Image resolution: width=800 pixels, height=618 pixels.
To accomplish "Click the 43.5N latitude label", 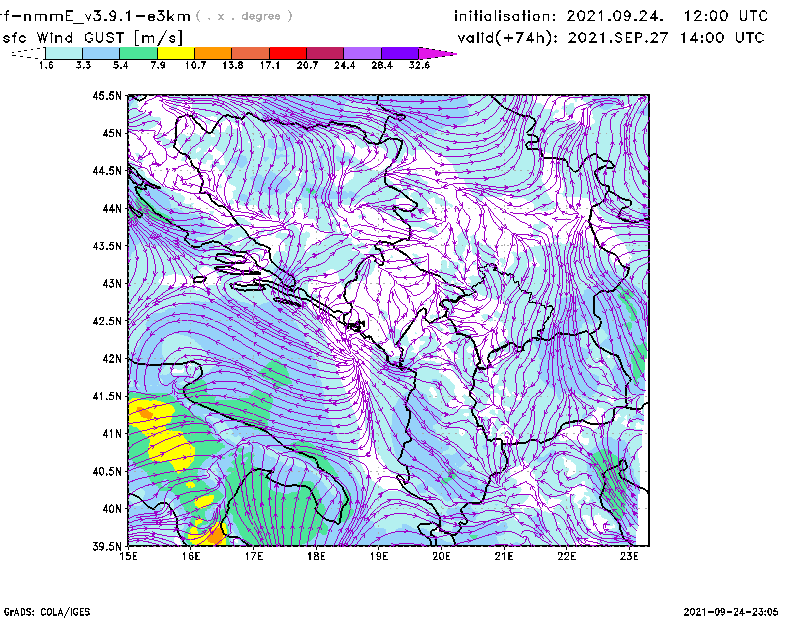I will [x=107, y=246].
